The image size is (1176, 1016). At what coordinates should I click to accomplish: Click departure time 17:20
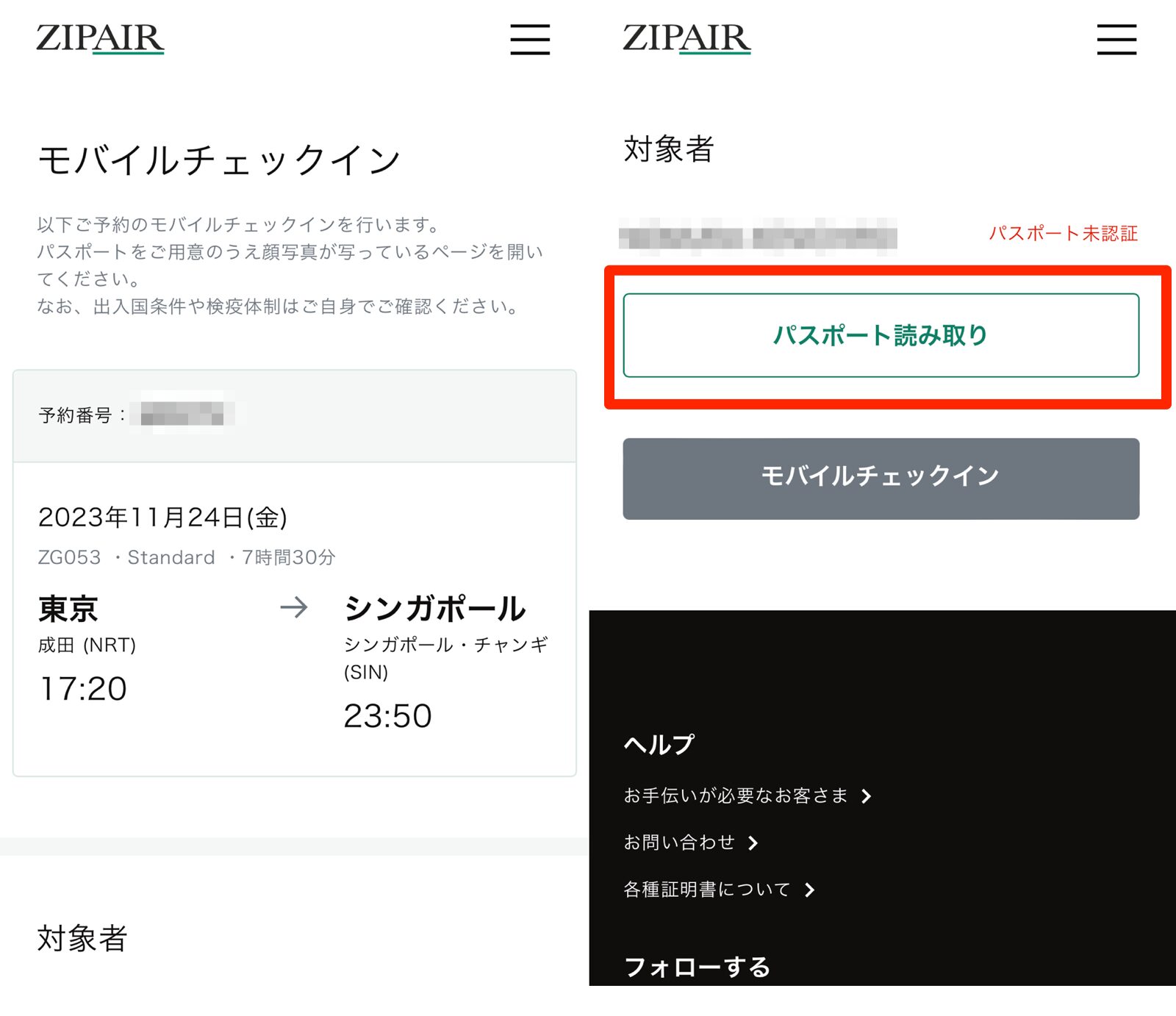click(x=83, y=689)
